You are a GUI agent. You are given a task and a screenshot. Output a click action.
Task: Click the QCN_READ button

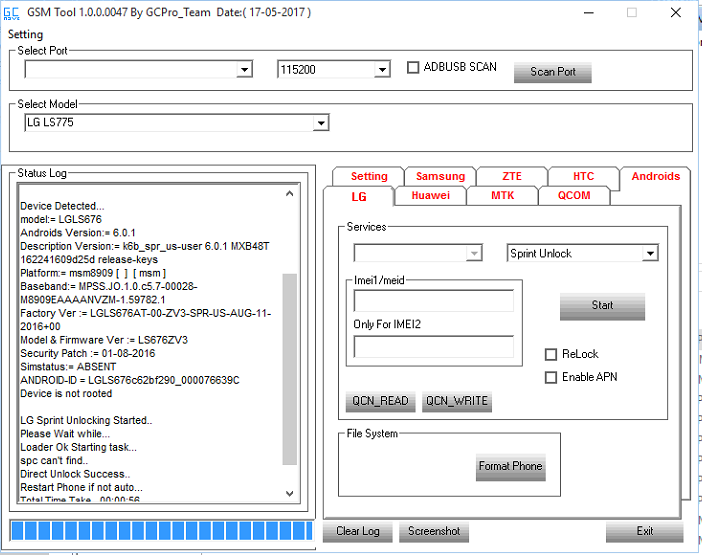click(x=381, y=401)
